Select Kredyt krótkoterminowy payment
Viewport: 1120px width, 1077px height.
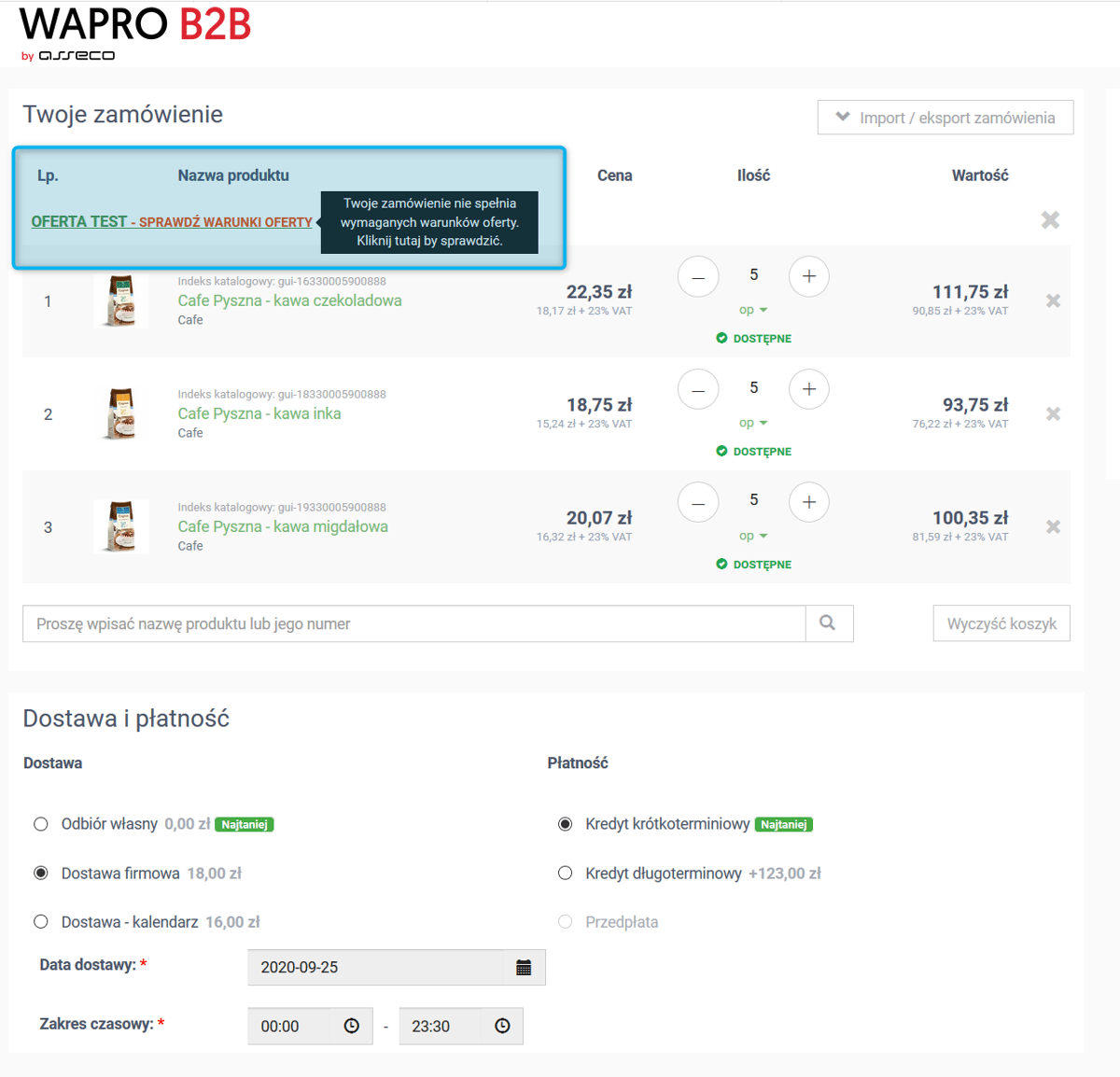pos(565,824)
